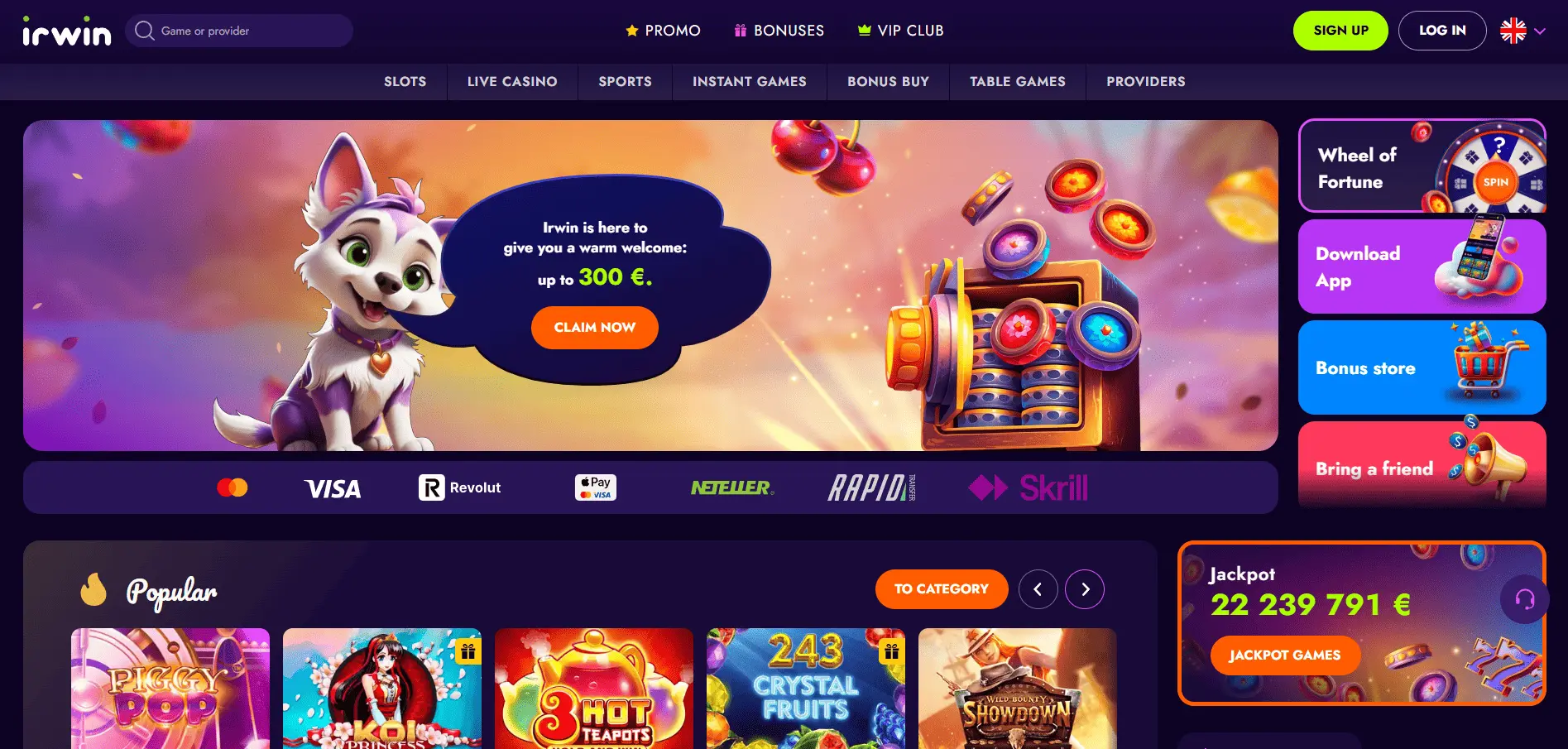
Task: Open the live support headset icon
Action: (1525, 599)
